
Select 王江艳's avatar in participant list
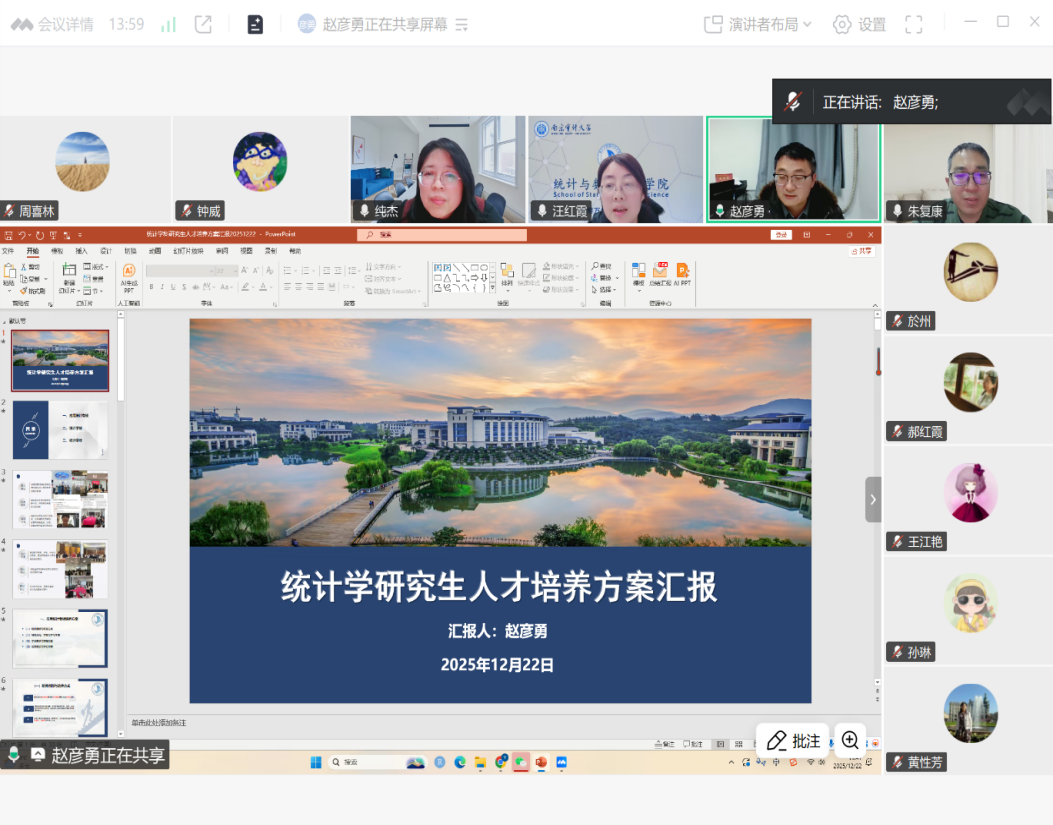pos(970,492)
